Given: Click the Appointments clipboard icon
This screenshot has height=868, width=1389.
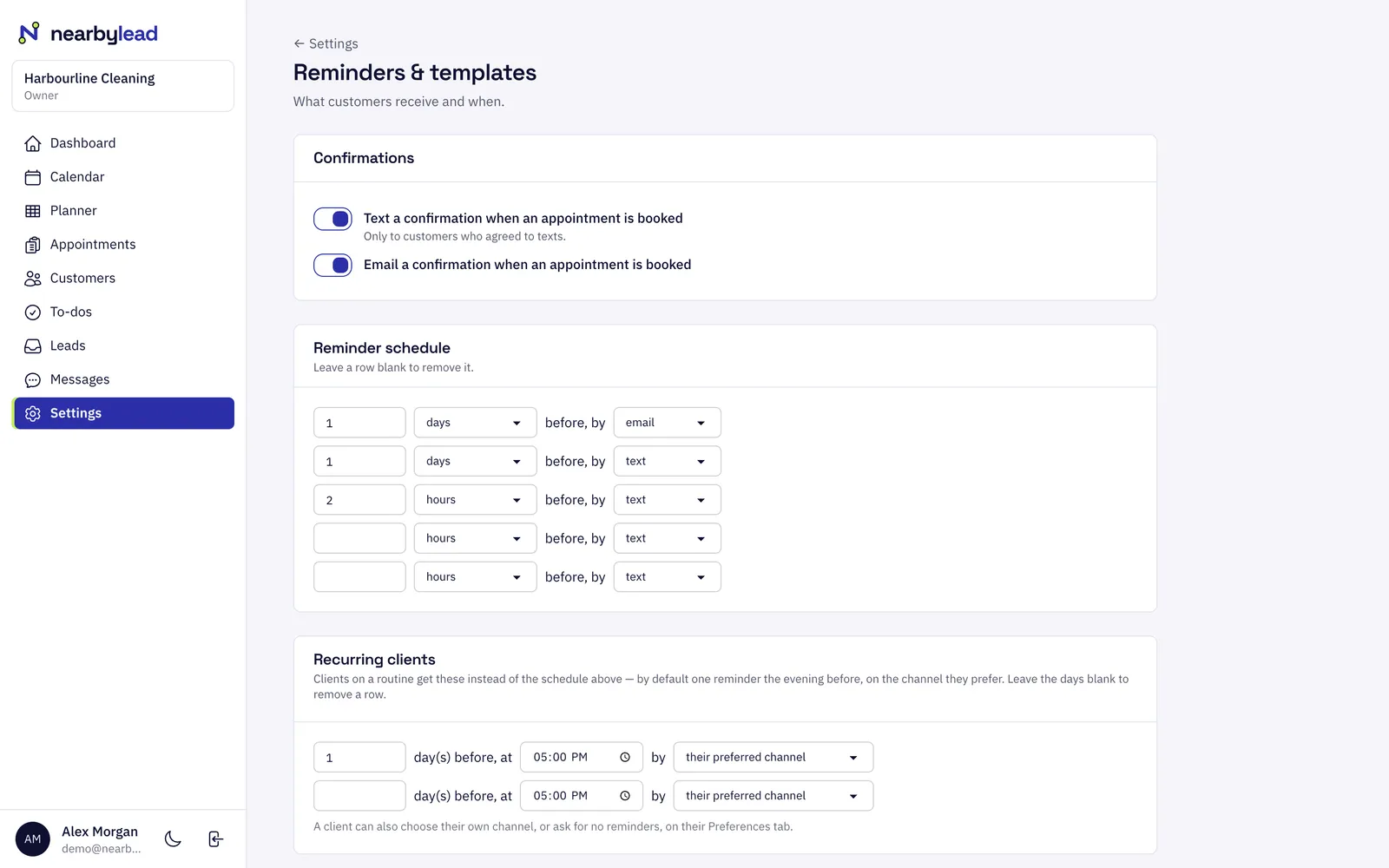Looking at the screenshot, I should tap(33, 245).
